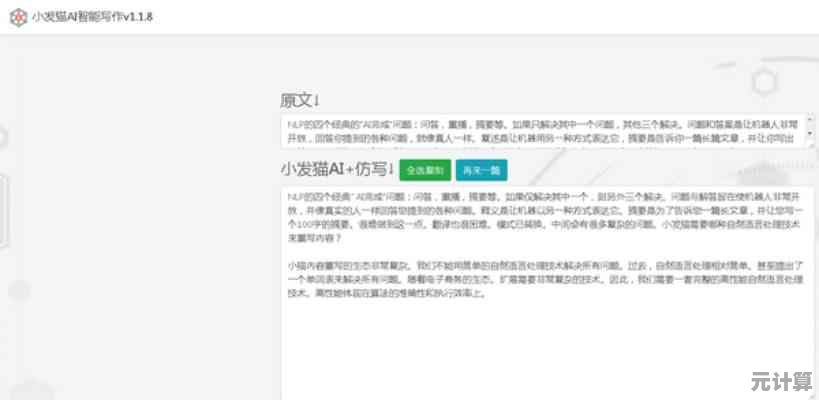The height and width of the screenshot is (400, 819).
Task: Click the arrow beside the 原文 heading
Action: 316,101
